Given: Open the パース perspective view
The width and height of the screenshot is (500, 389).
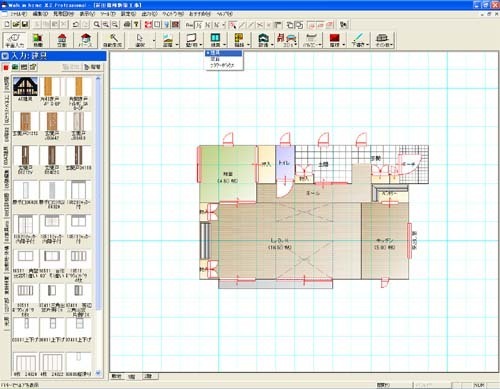Looking at the screenshot, I should coord(86,40).
